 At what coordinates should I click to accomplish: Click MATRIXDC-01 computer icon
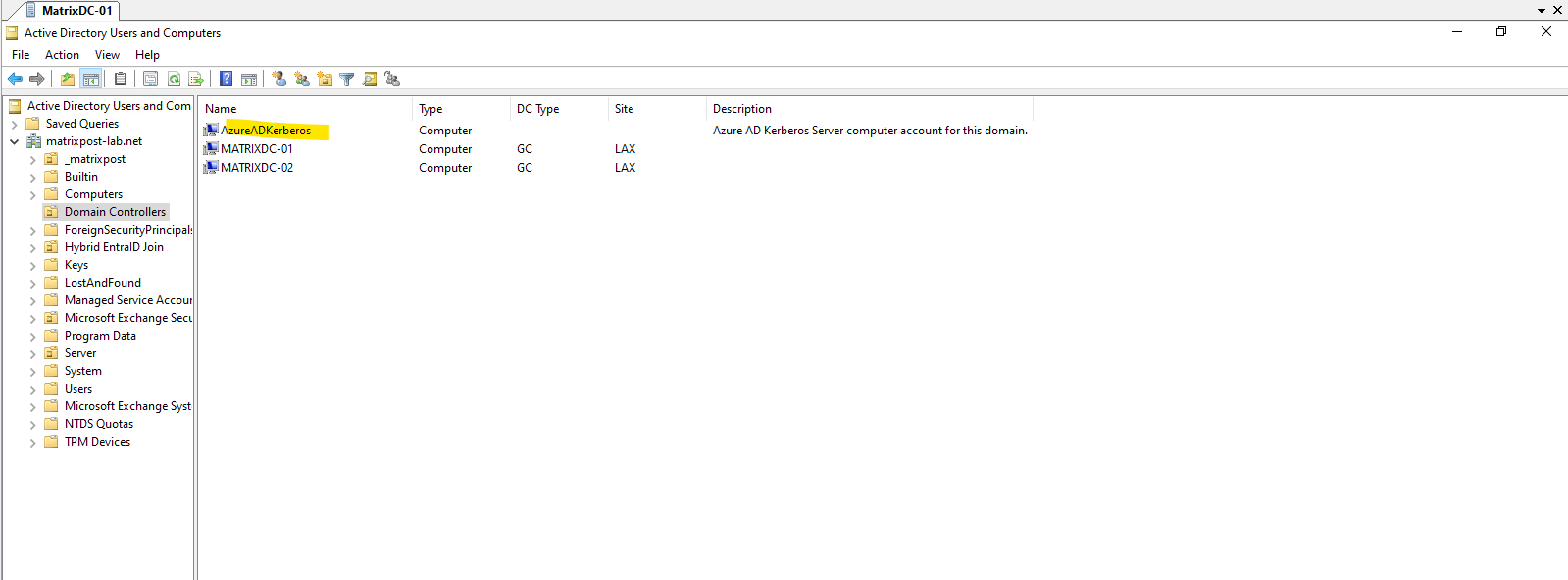(x=210, y=149)
